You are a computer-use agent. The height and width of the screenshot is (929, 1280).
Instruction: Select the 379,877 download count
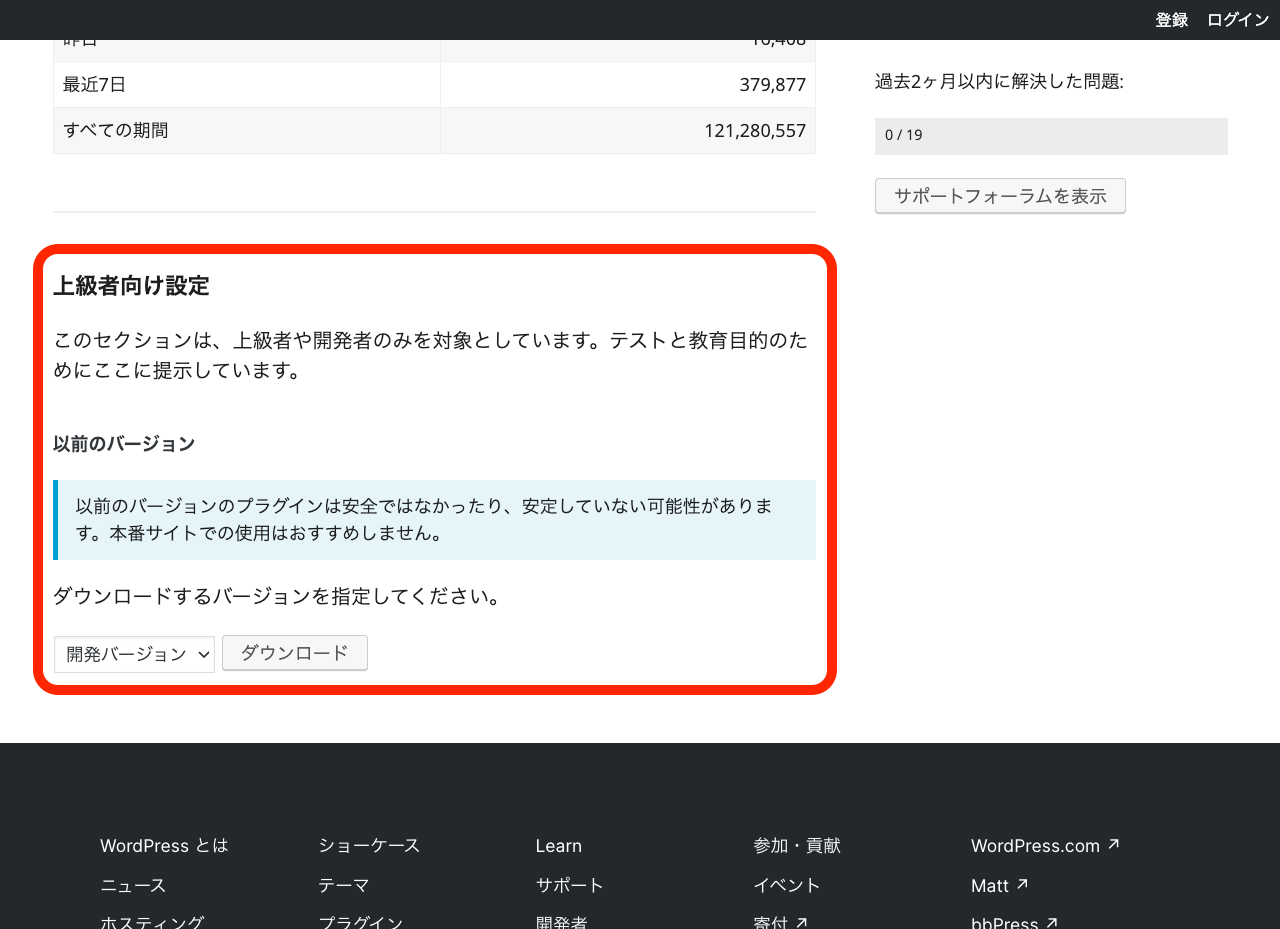click(x=772, y=85)
